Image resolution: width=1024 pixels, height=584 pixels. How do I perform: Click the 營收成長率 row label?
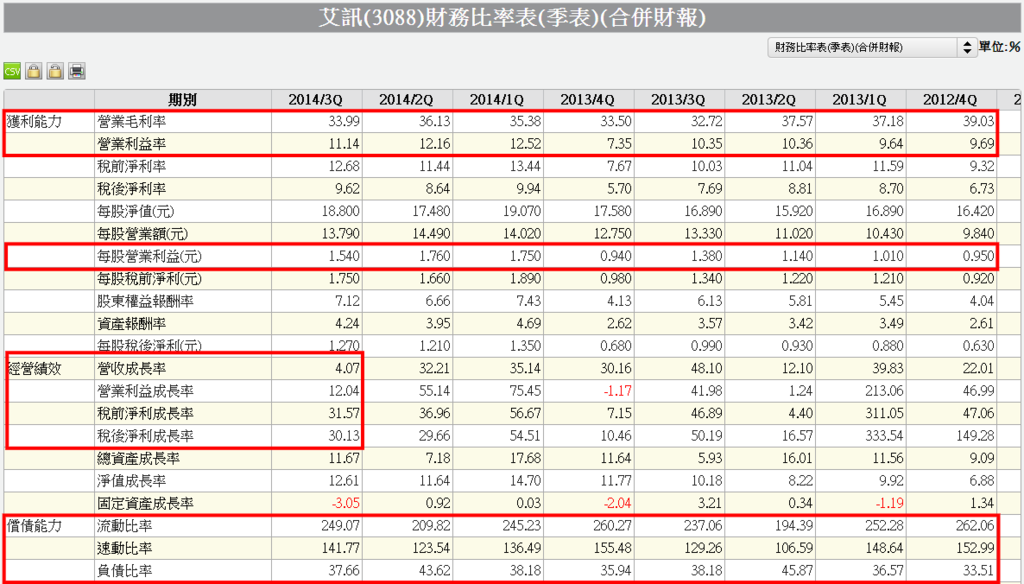[131, 368]
